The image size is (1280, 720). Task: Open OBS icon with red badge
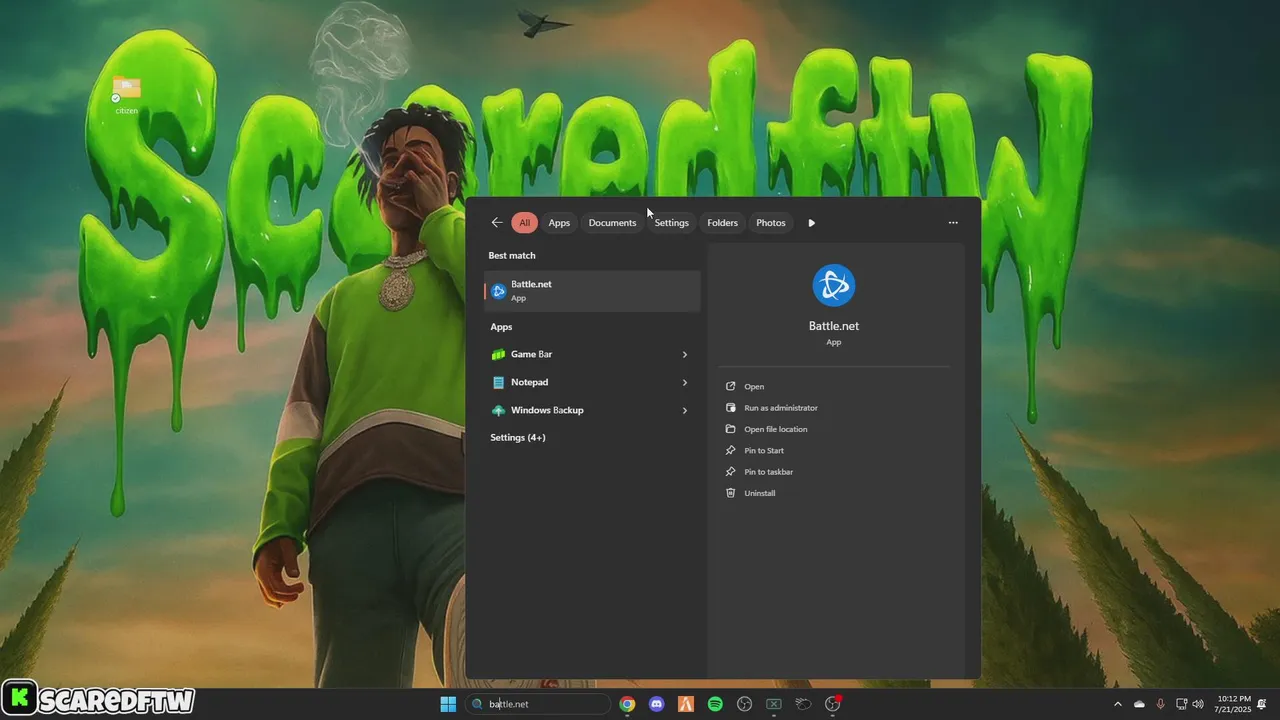[x=833, y=704]
